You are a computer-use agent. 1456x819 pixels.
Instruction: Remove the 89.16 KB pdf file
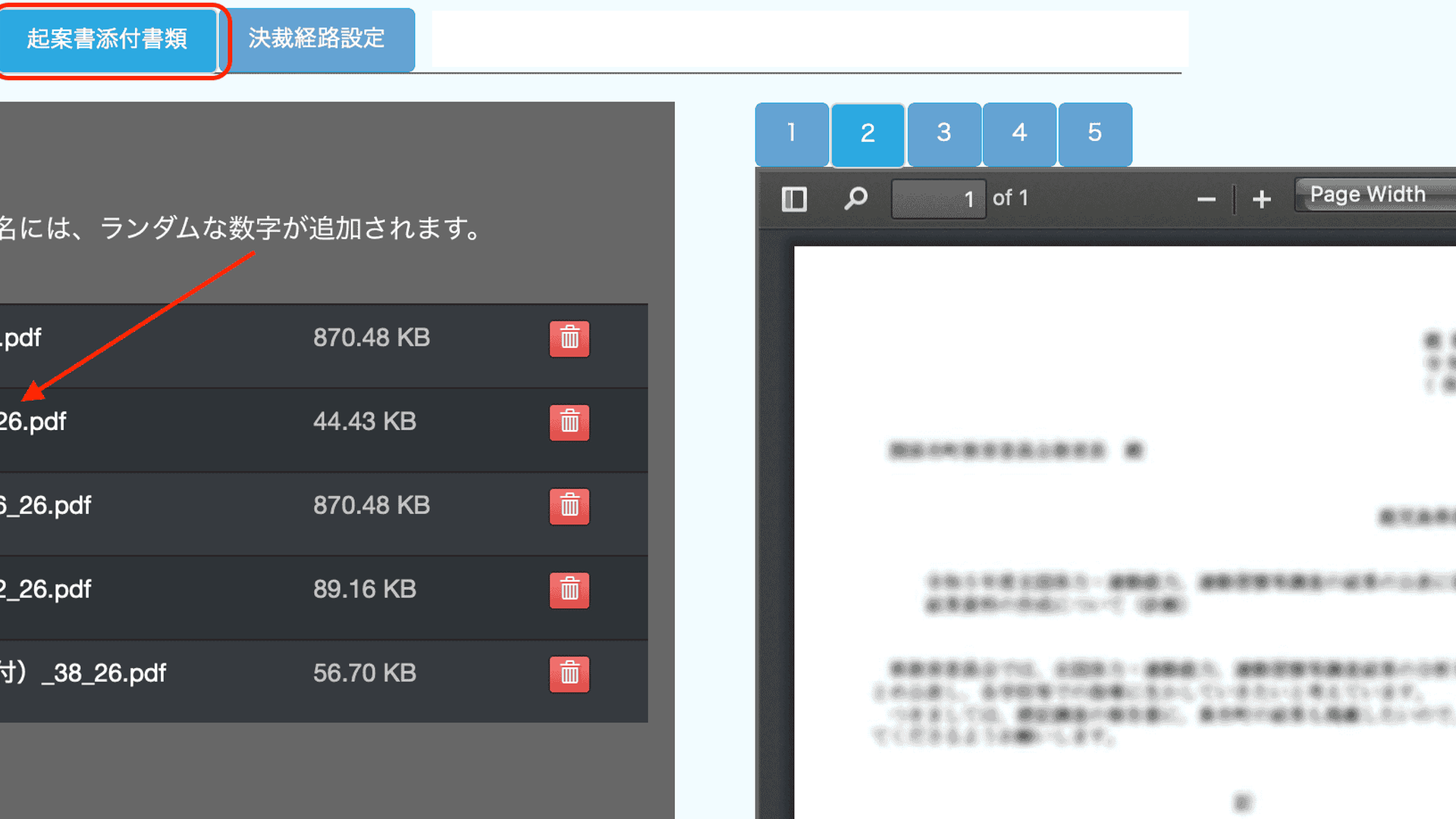(569, 589)
